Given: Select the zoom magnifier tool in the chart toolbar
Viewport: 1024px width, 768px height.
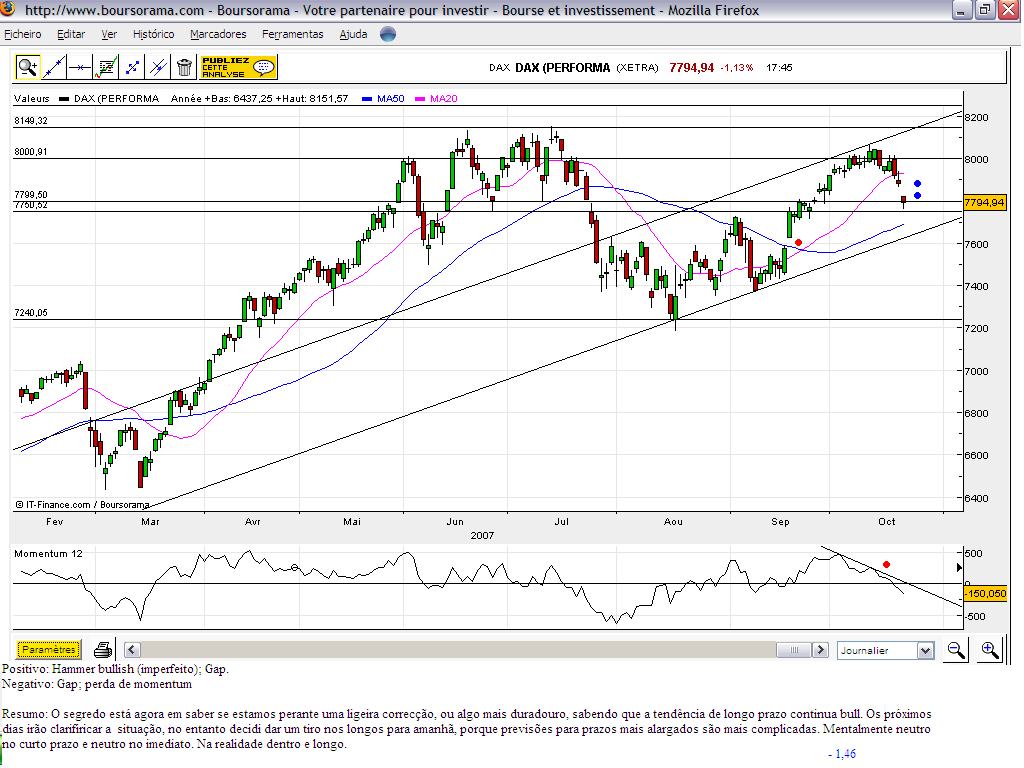Looking at the screenshot, I should click(28, 67).
